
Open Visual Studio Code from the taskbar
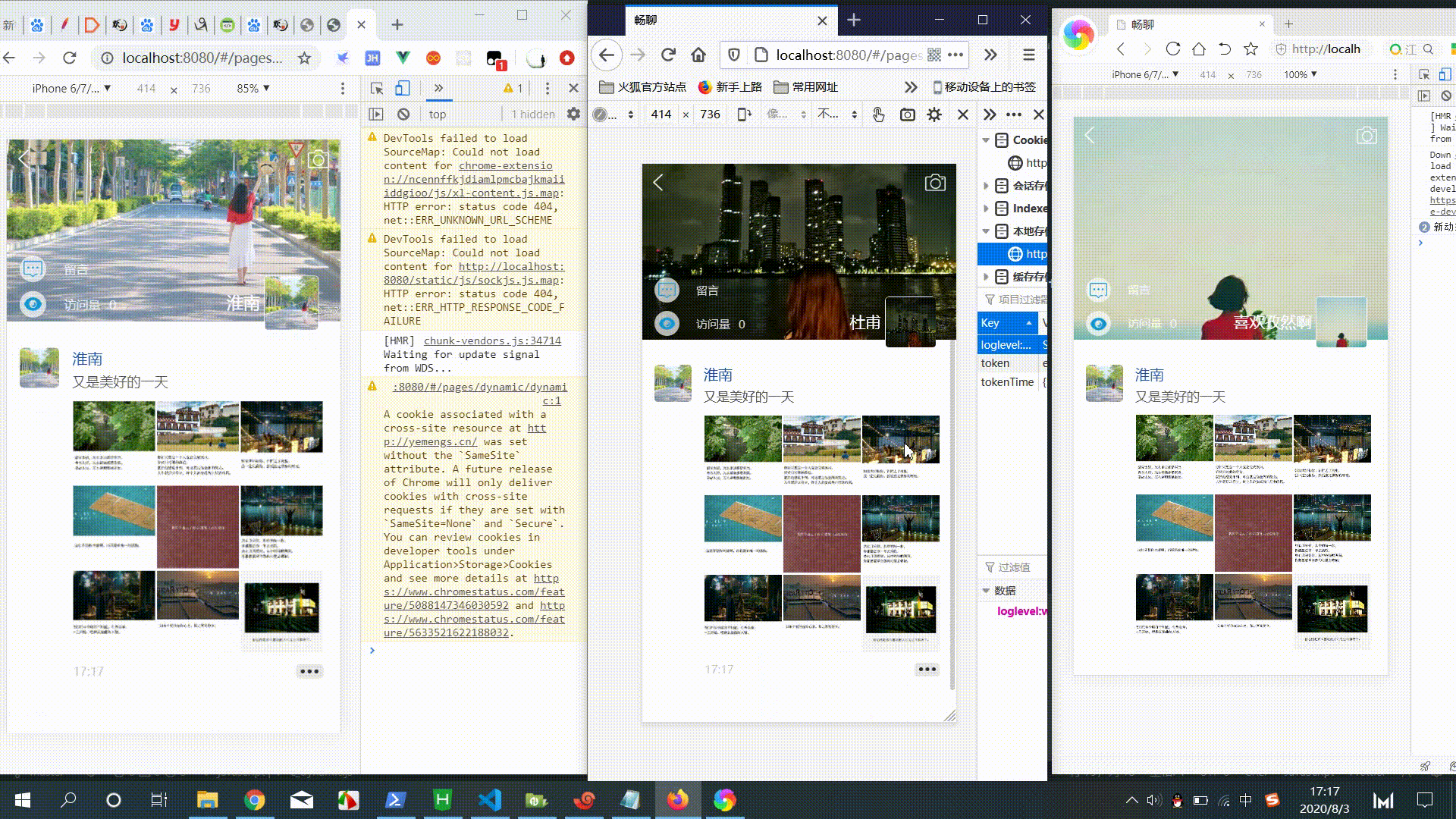(490, 800)
